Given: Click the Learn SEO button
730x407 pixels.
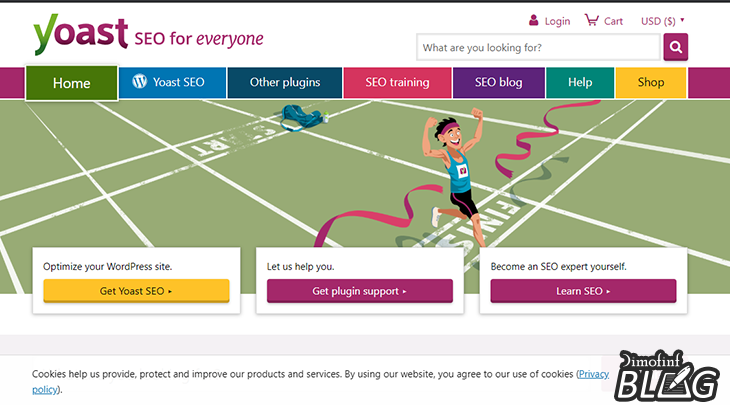Looking at the screenshot, I should pos(583,291).
